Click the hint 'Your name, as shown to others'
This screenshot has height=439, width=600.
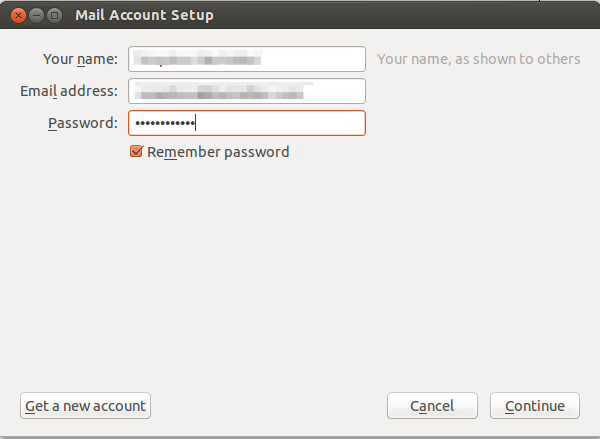coord(479,59)
